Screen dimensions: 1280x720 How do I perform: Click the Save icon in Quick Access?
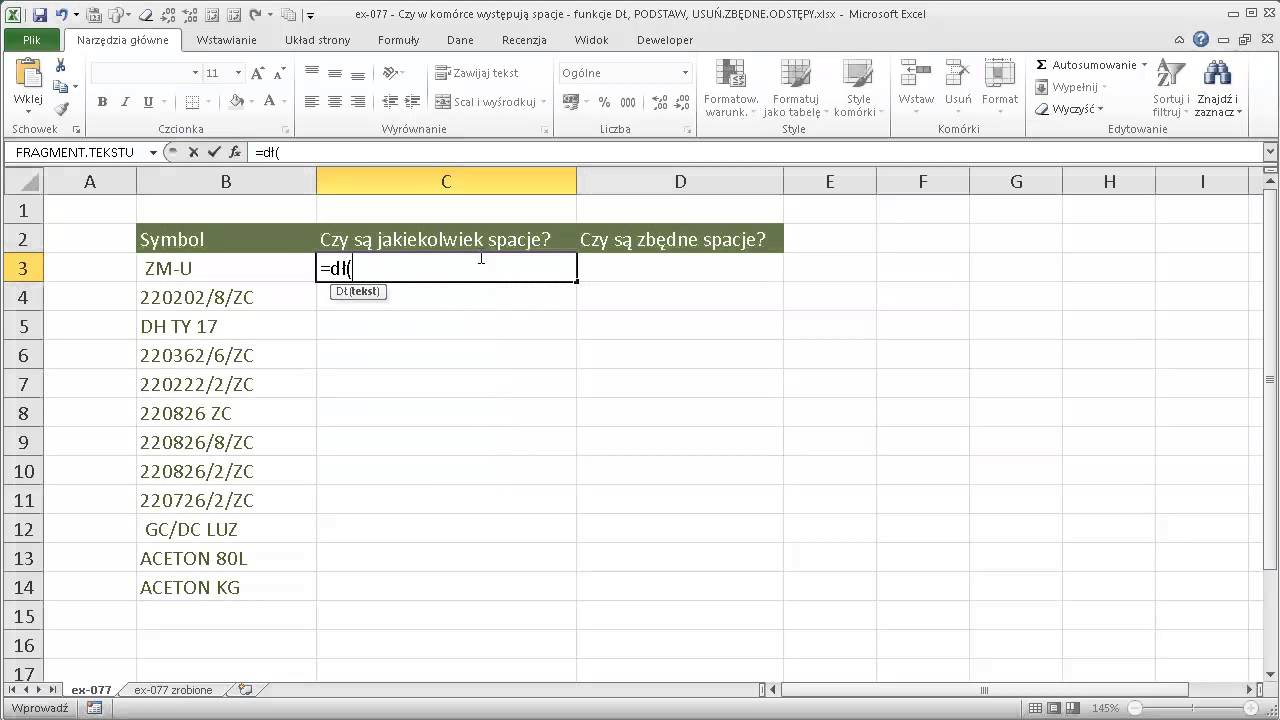tap(40, 15)
